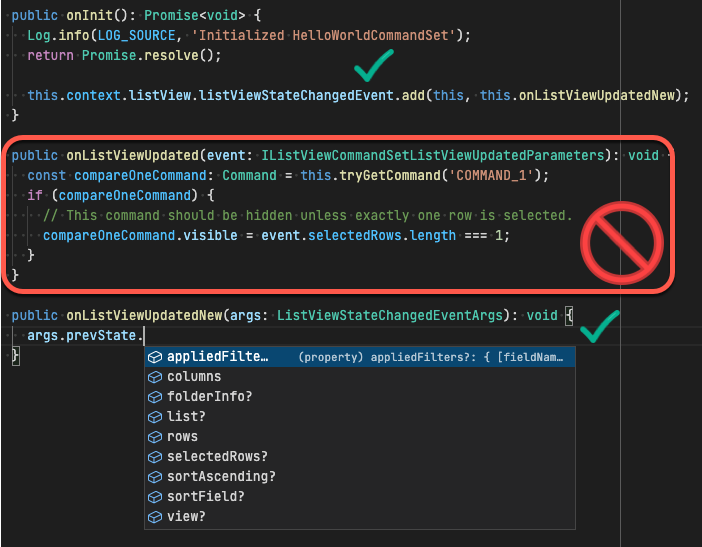Click listViewStateChangedEvent in the code
Image resolution: width=702 pixels, height=547 pixels.
(x=296, y=95)
